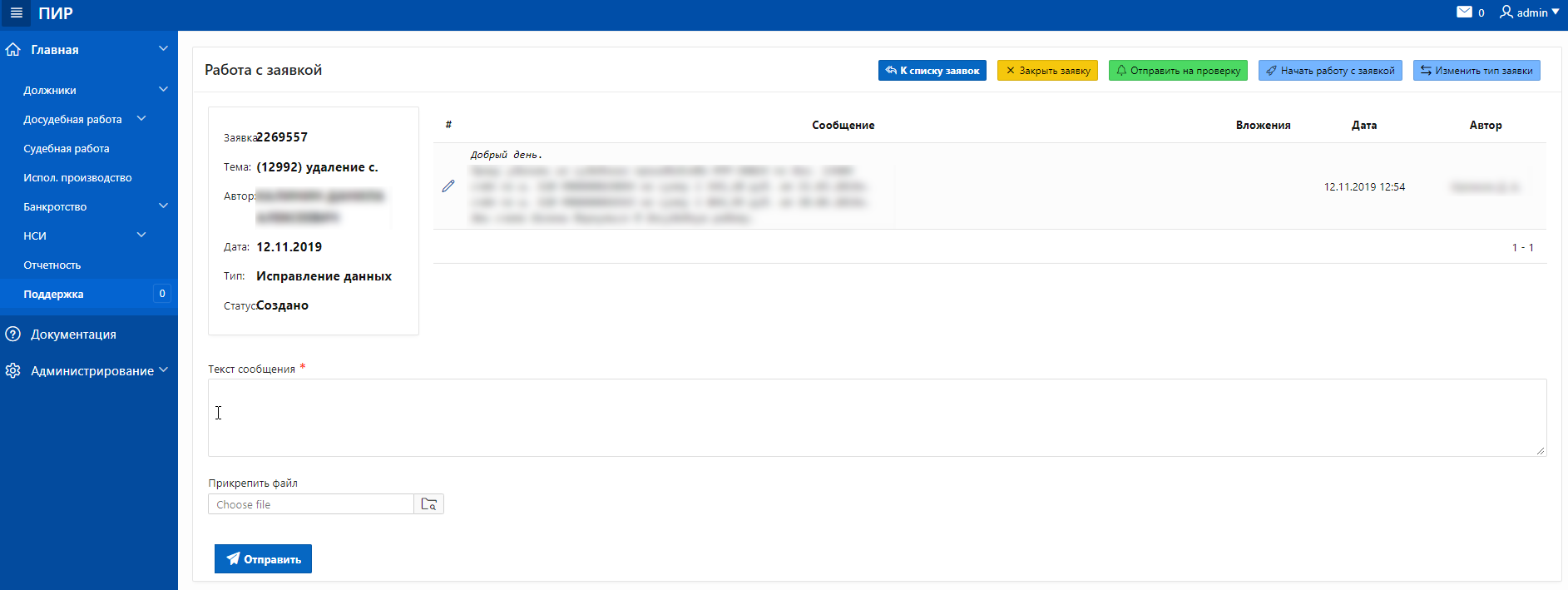Image resolution: width=1568 pixels, height=590 pixels.
Task: Open Документация in sidebar
Action: point(73,334)
